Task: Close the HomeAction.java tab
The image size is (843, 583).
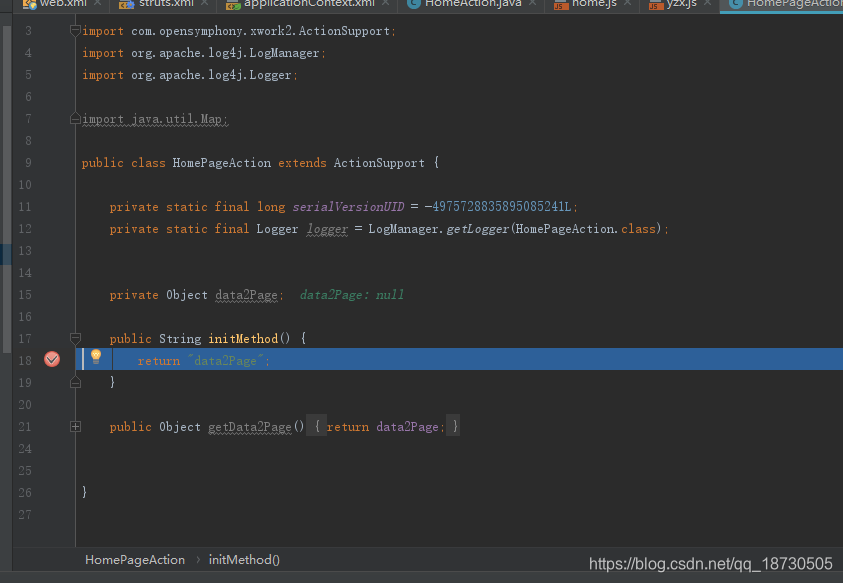Action: click(532, 3)
